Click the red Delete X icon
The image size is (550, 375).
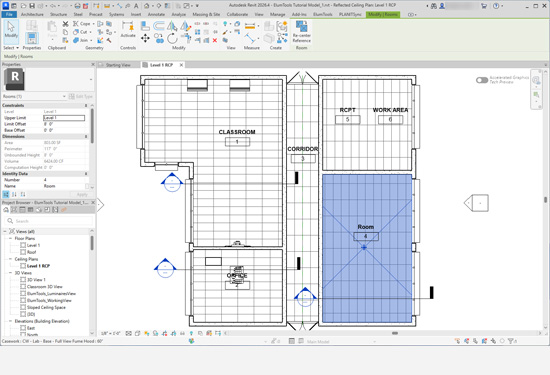[x=215, y=40]
